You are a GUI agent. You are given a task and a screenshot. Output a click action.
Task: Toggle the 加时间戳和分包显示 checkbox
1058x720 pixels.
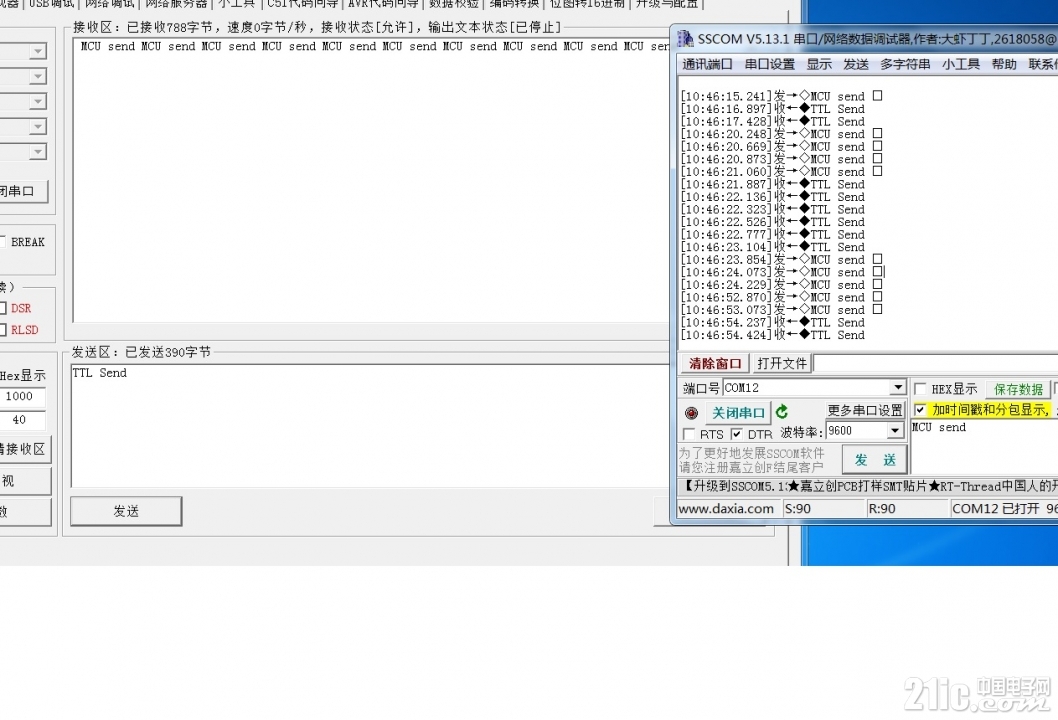click(920, 410)
